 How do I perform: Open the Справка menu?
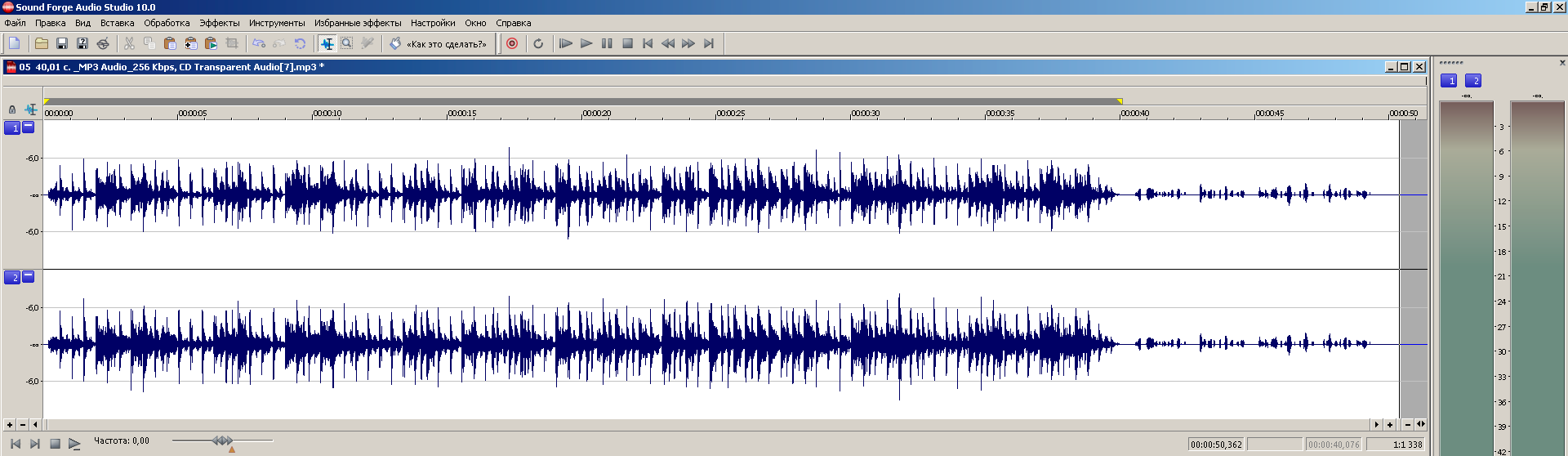pos(513,23)
